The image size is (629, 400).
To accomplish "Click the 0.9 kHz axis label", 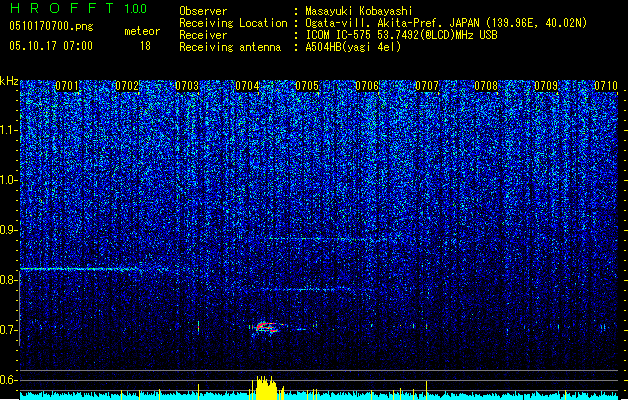I will pyautogui.click(x=9, y=230).
